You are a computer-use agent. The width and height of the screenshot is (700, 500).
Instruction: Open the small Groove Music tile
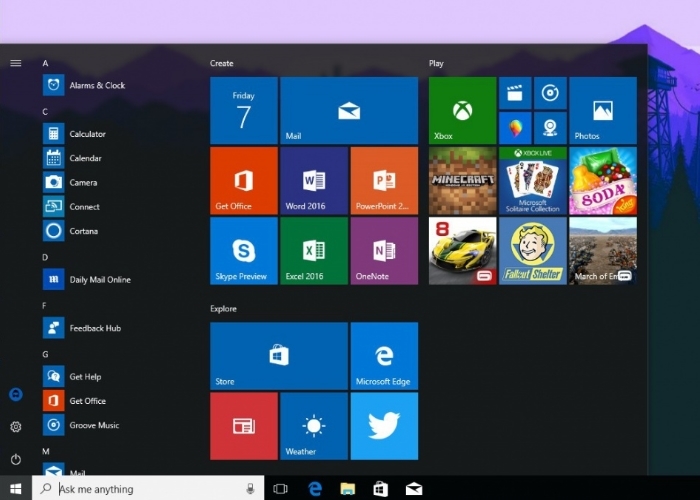pyautogui.click(x=550, y=93)
